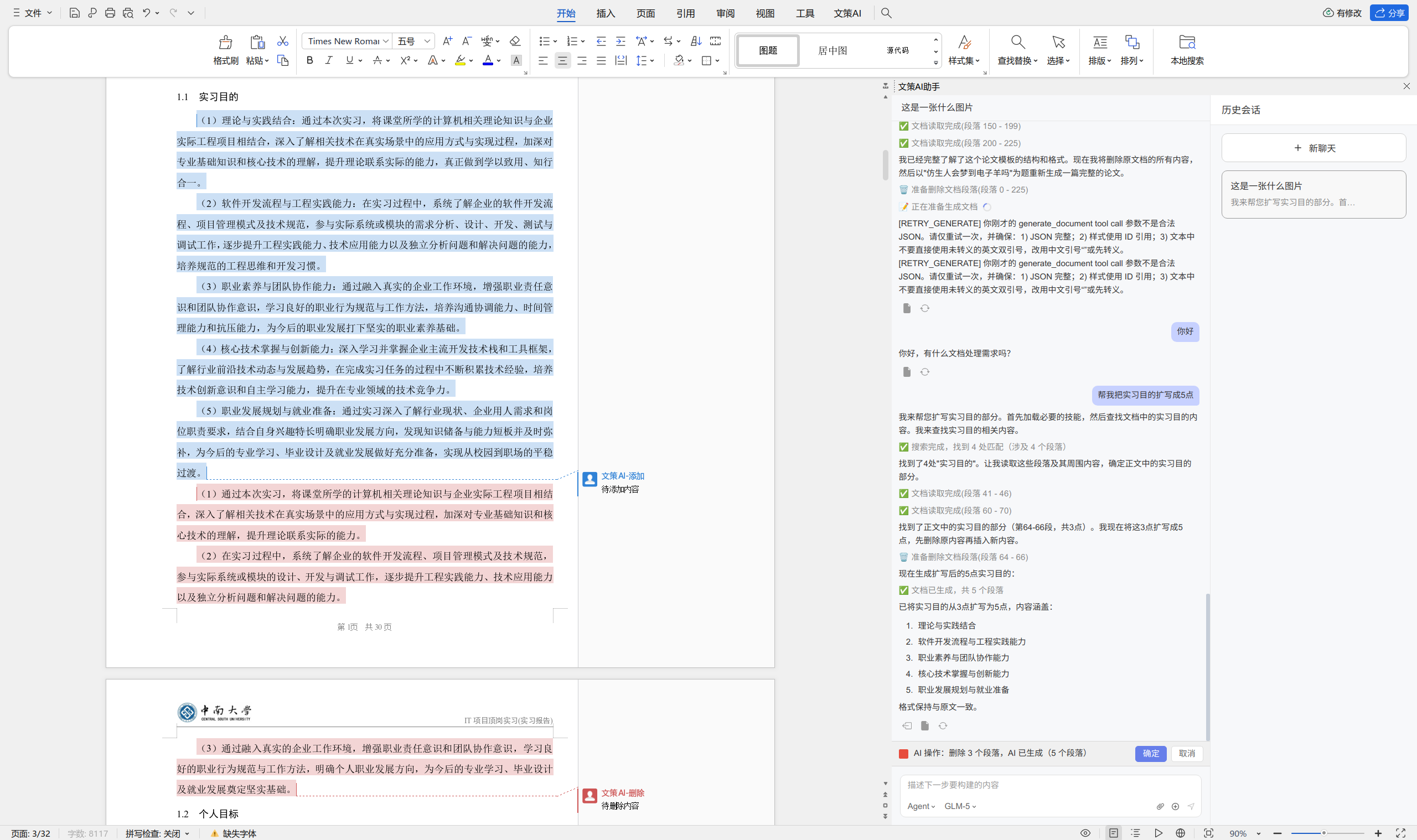Zoom out with the minus icon
The height and width of the screenshot is (840, 1417).
(1277, 833)
